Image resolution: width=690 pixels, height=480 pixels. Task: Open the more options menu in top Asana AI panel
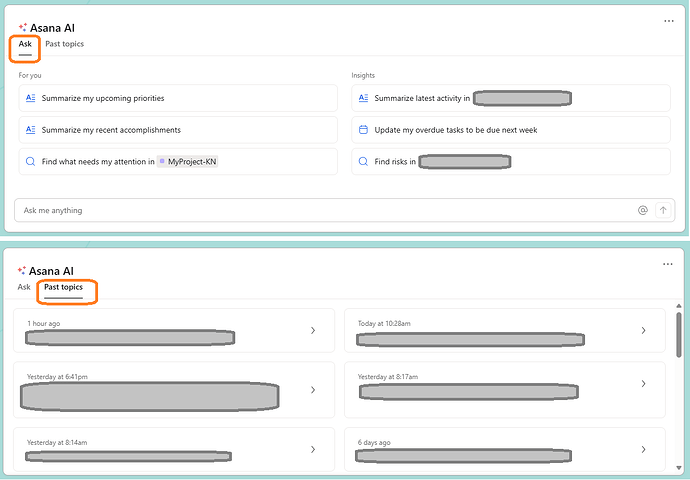coord(668,21)
